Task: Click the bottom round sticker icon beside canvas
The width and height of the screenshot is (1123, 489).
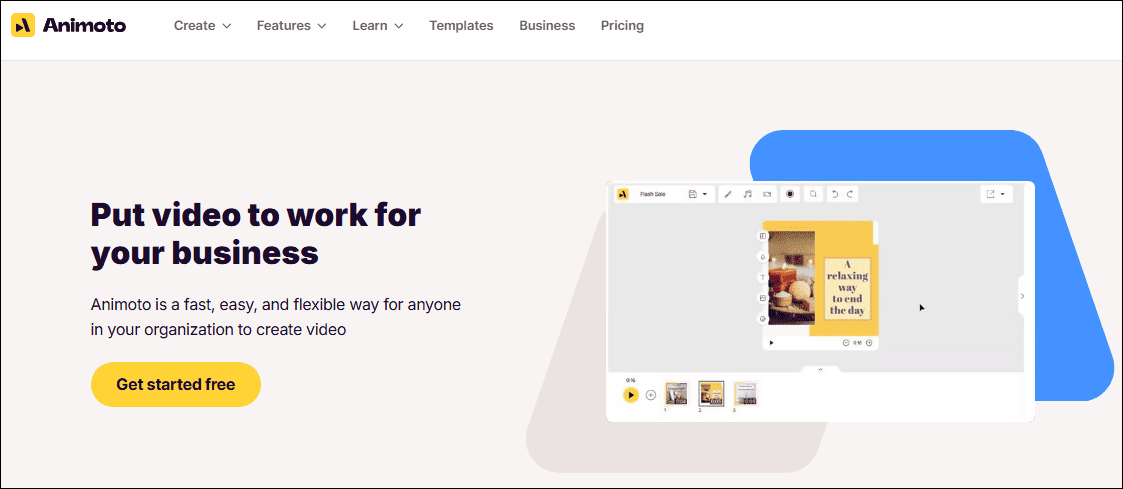Action: pos(763,319)
